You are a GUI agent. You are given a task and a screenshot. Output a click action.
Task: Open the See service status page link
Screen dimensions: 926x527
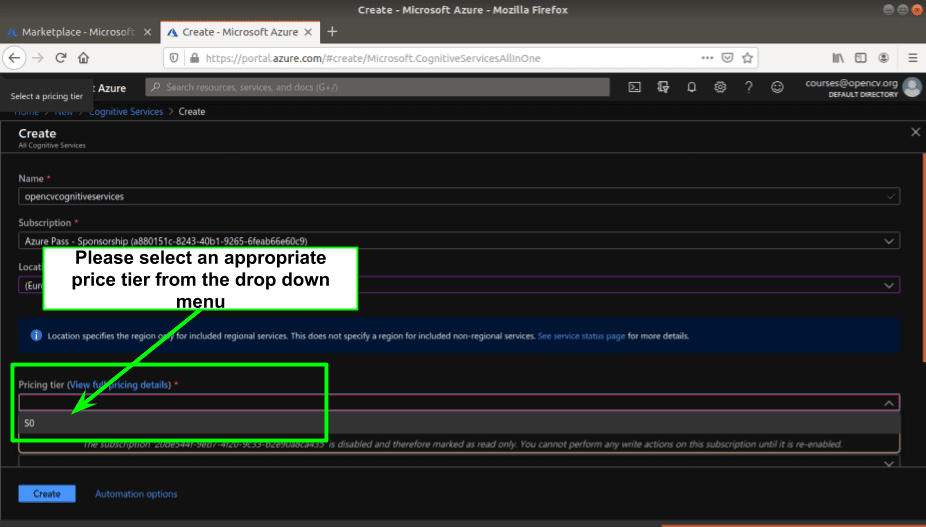(x=581, y=336)
